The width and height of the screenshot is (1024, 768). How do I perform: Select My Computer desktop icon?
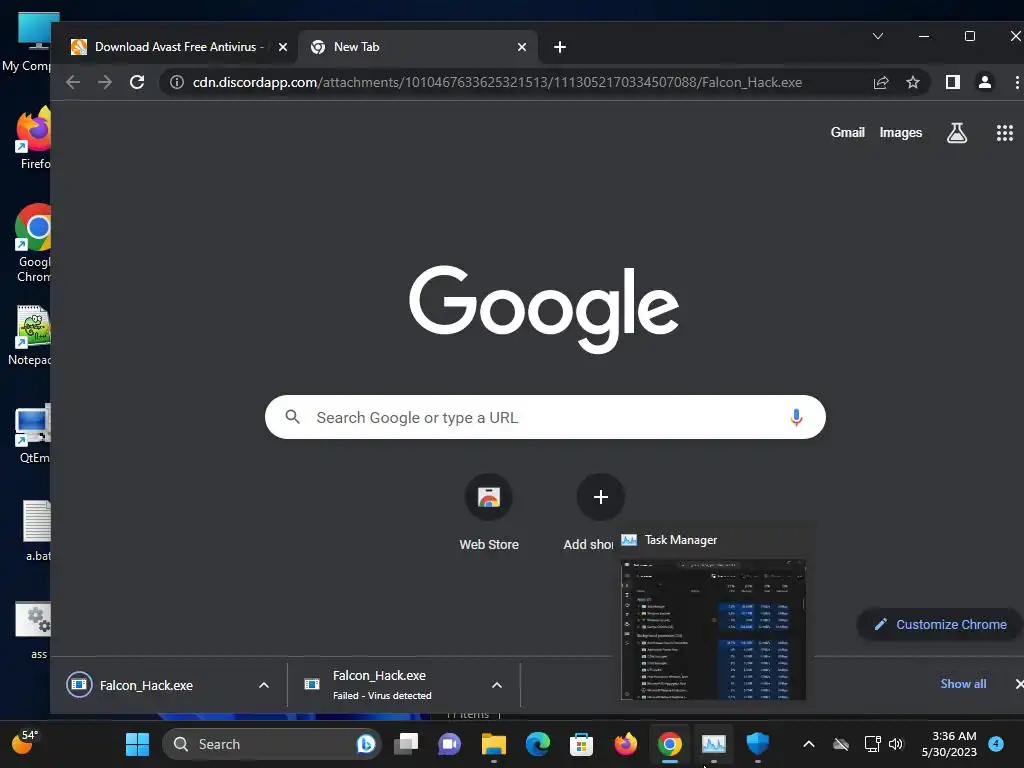[29, 41]
